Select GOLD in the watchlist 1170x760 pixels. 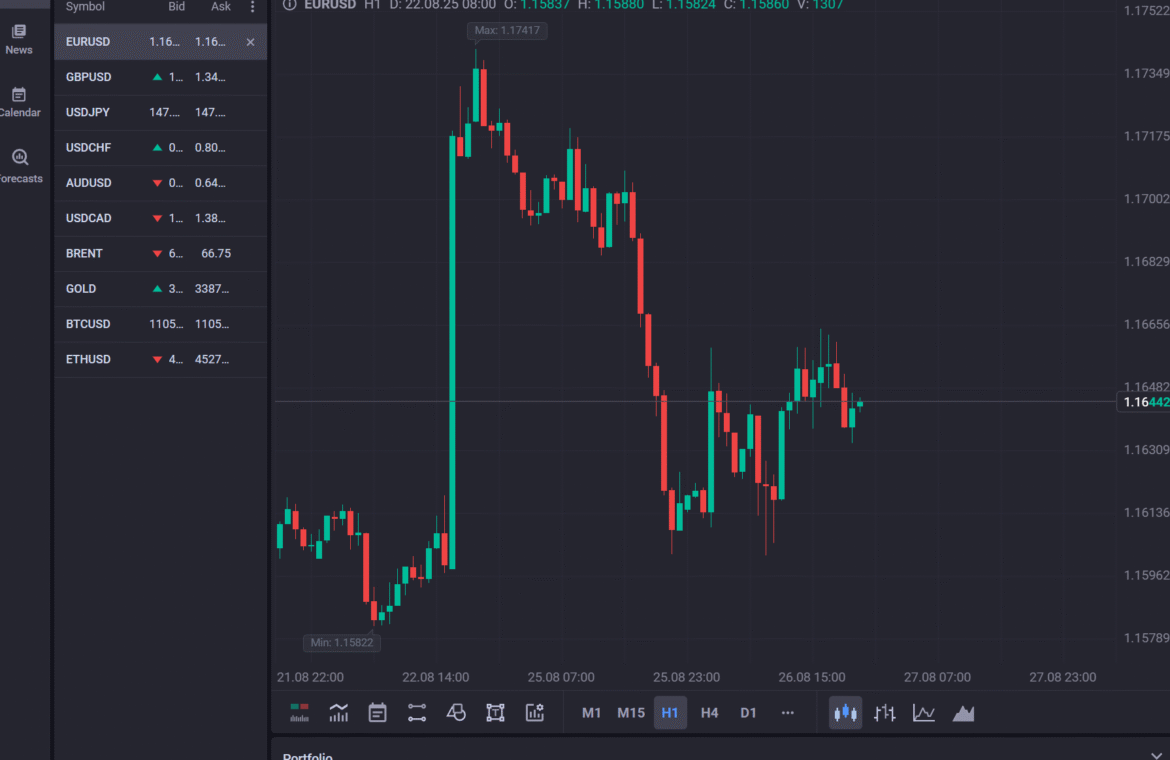pyautogui.click(x=81, y=289)
